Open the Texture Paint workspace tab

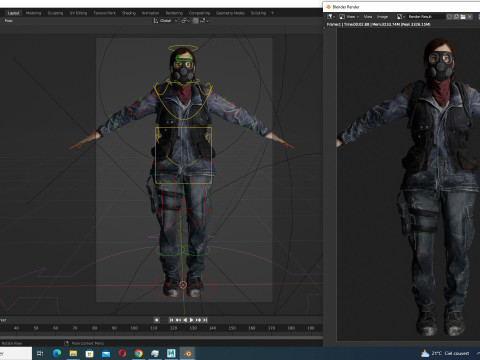click(x=104, y=13)
